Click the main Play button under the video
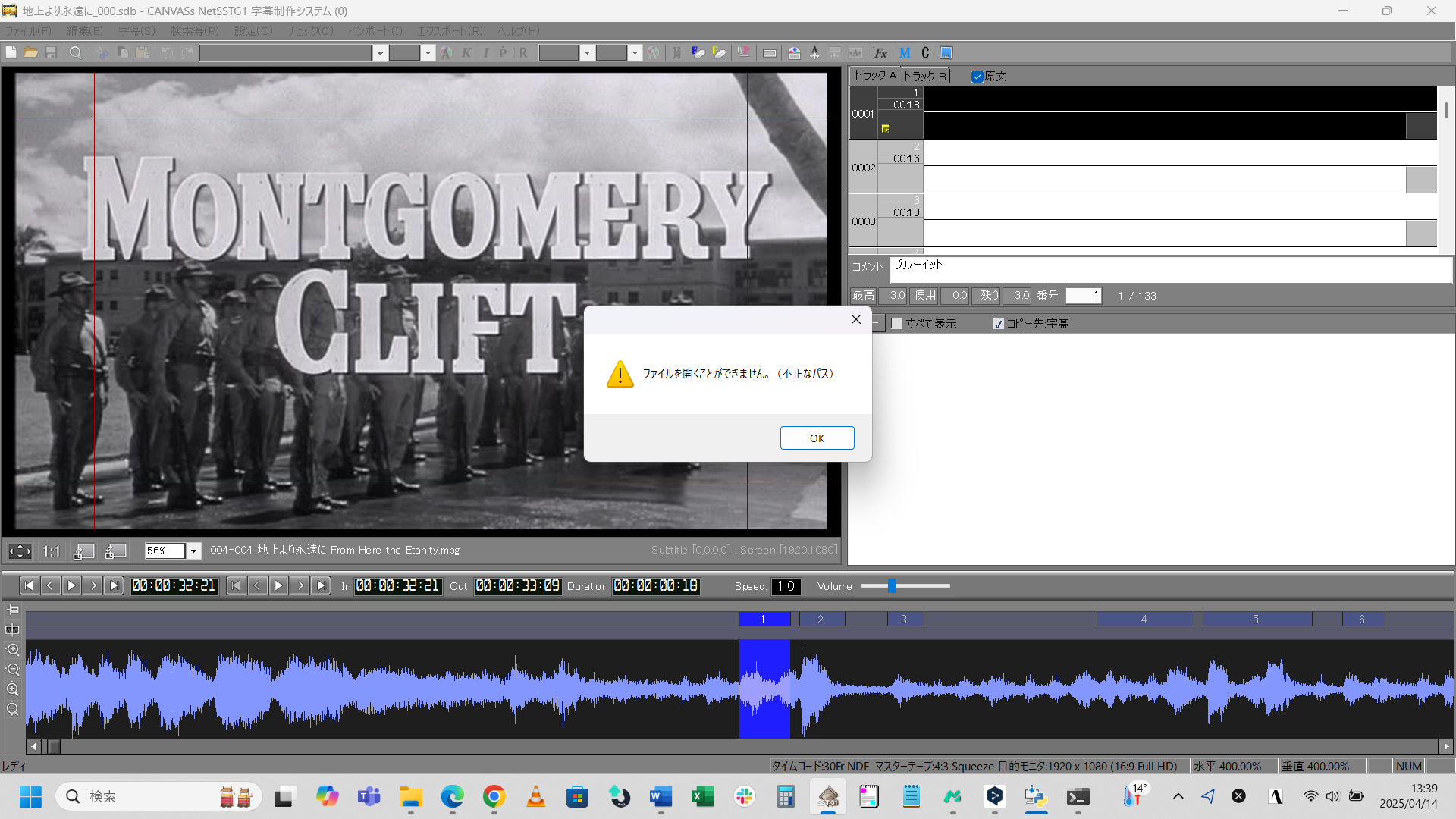 71,585
